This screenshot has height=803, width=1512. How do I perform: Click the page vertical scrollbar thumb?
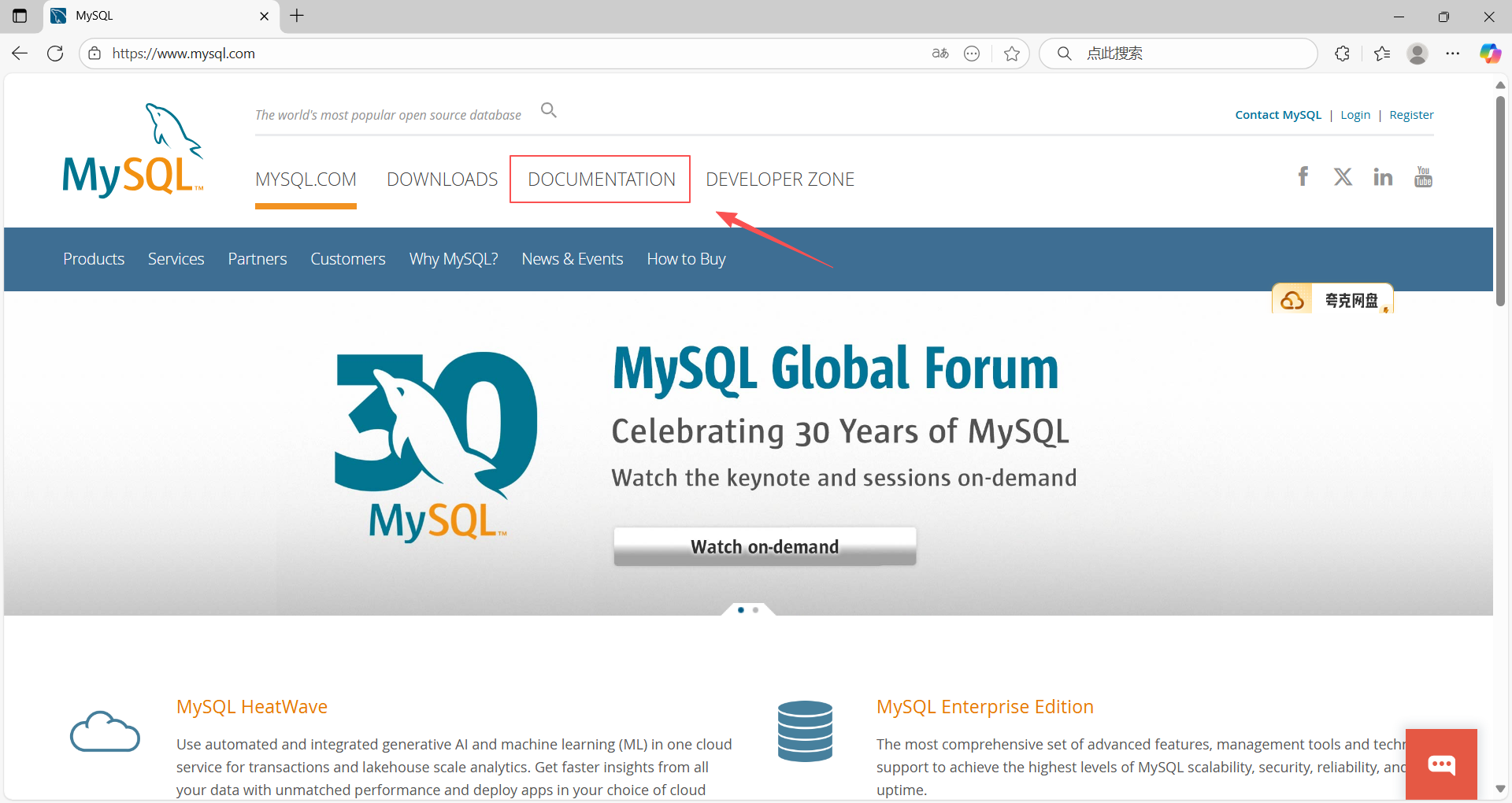pyautogui.click(x=1500, y=201)
